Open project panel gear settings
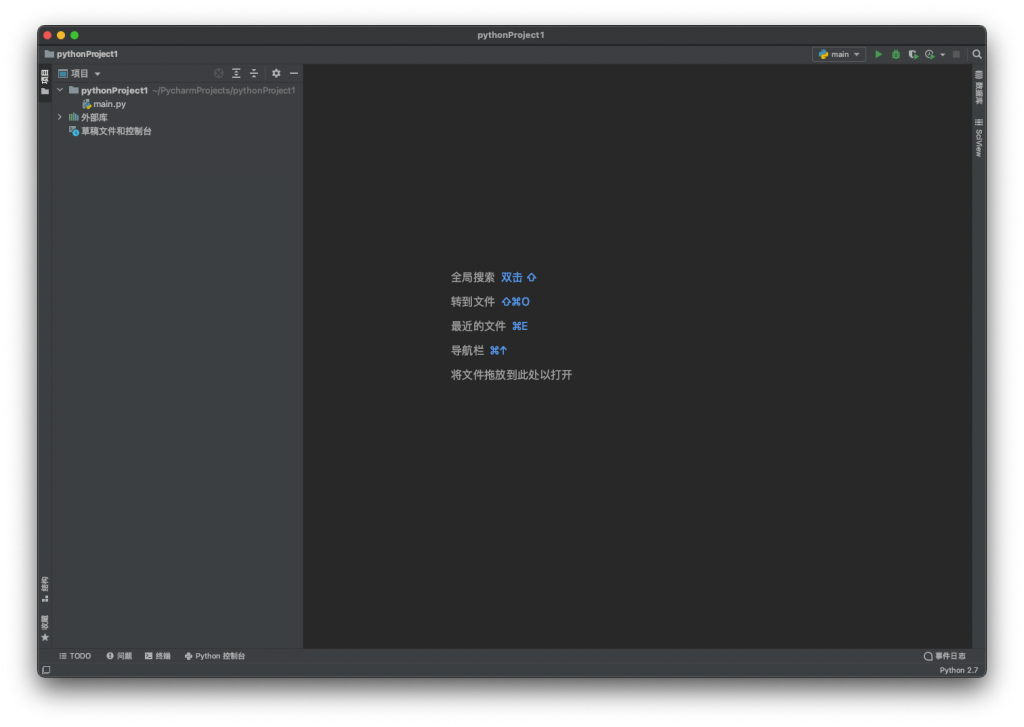 tap(276, 73)
